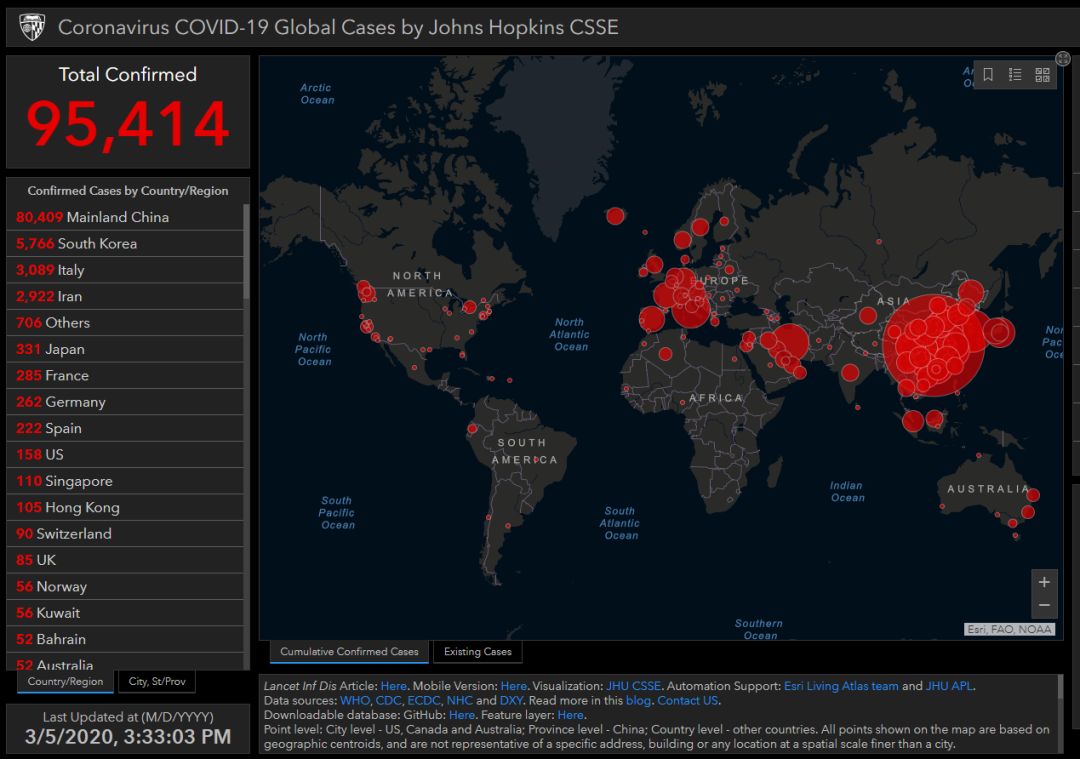The image size is (1080, 759).
Task: Select the South Korea row
Action: point(125,243)
